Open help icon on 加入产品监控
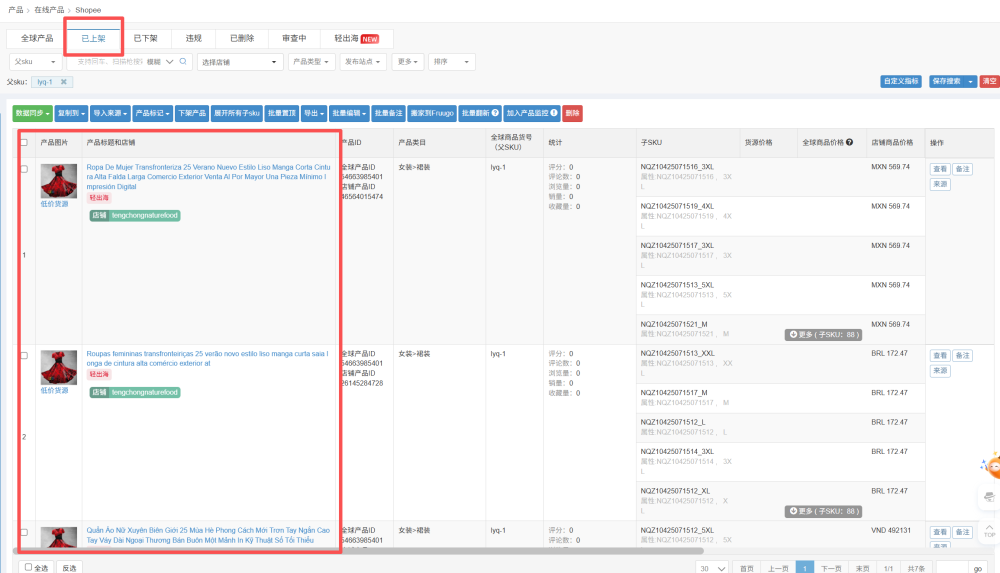 [x=554, y=113]
